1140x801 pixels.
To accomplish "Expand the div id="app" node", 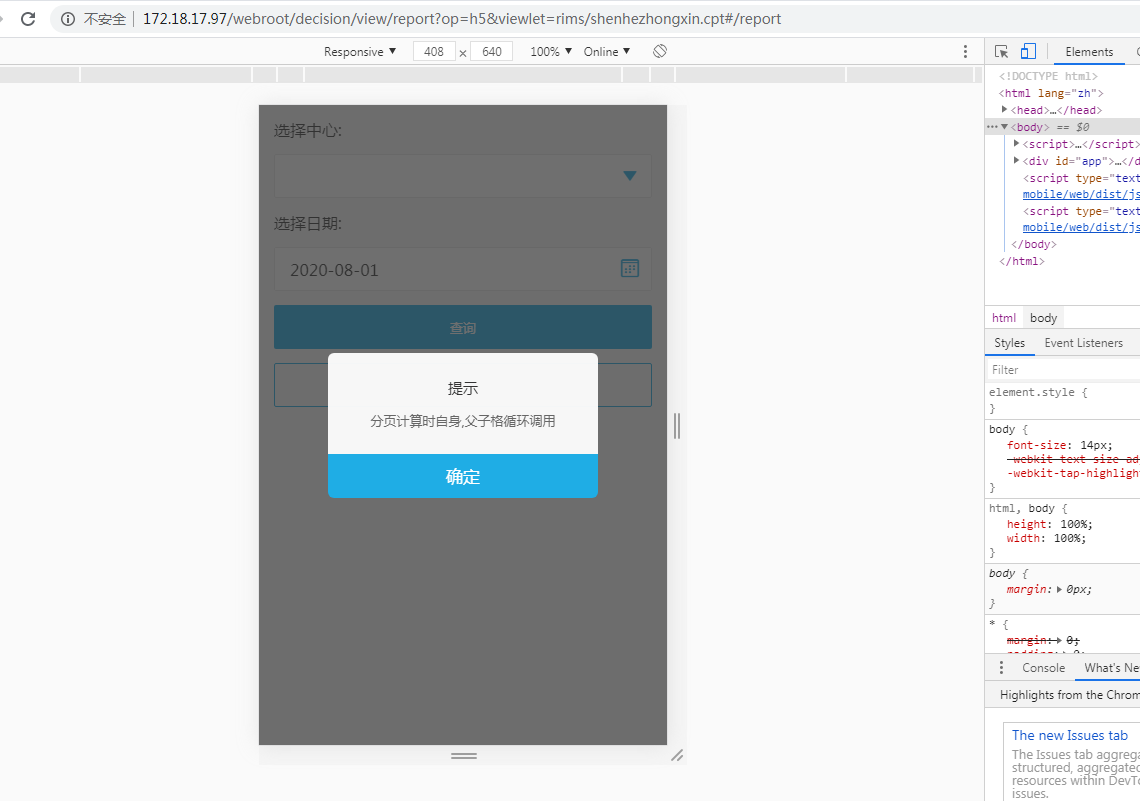I will [x=1016, y=161].
